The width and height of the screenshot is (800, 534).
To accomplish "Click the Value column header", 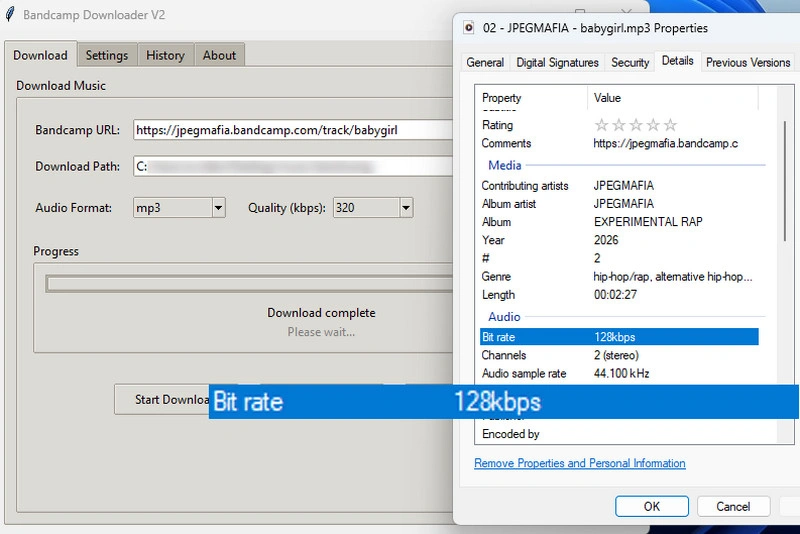I will (x=672, y=97).
